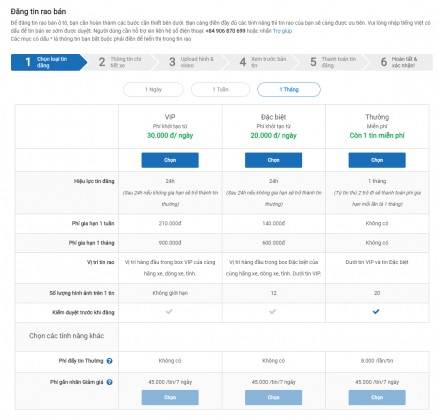Open the Trợ giúp help link
The height and width of the screenshot is (420, 438).
click(x=283, y=31)
